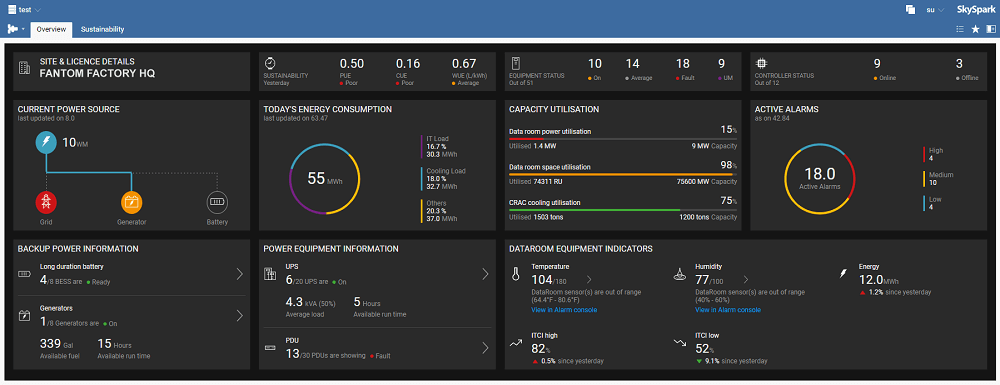Click the Battery power source icon
The height and width of the screenshot is (385, 1000).
click(217, 203)
